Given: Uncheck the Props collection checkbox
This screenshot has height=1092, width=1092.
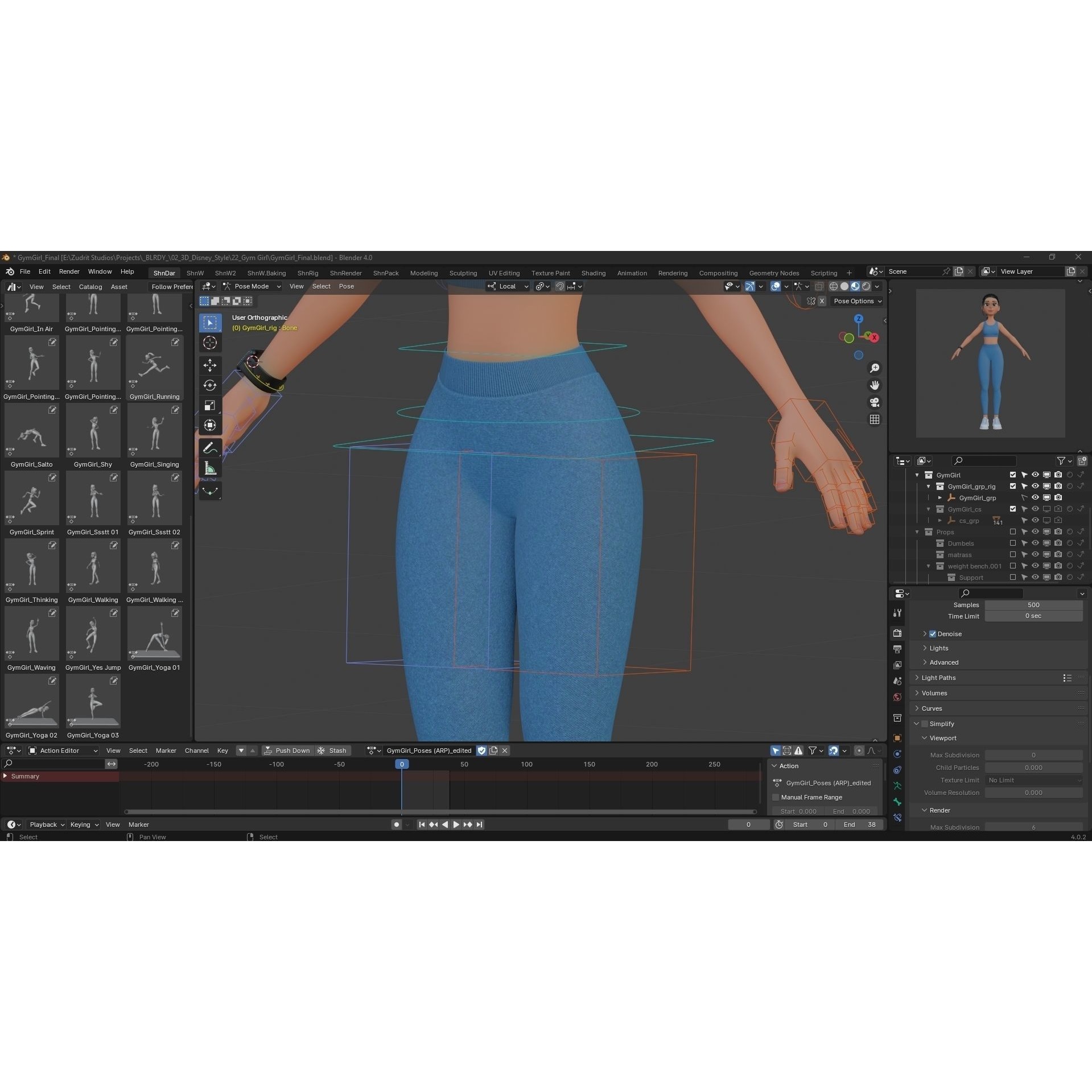Looking at the screenshot, I should coord(1013,532).
